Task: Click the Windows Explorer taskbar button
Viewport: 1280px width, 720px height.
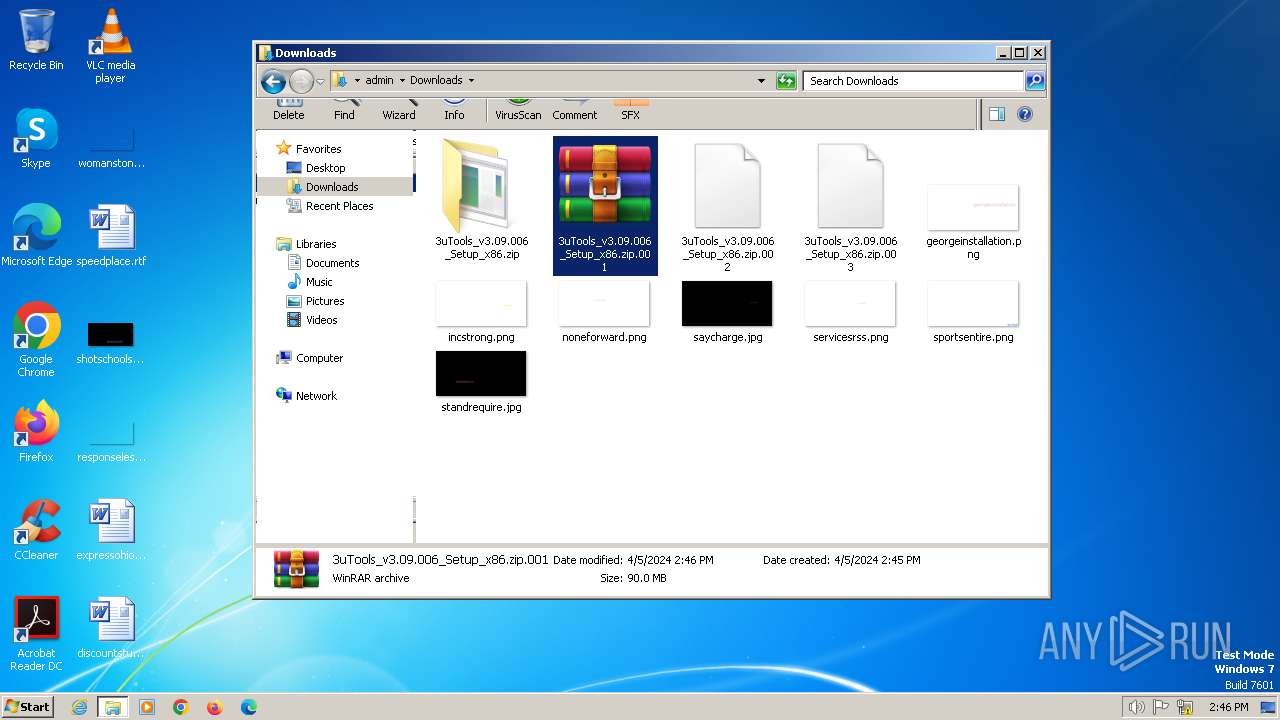Action: pos(113,707)
